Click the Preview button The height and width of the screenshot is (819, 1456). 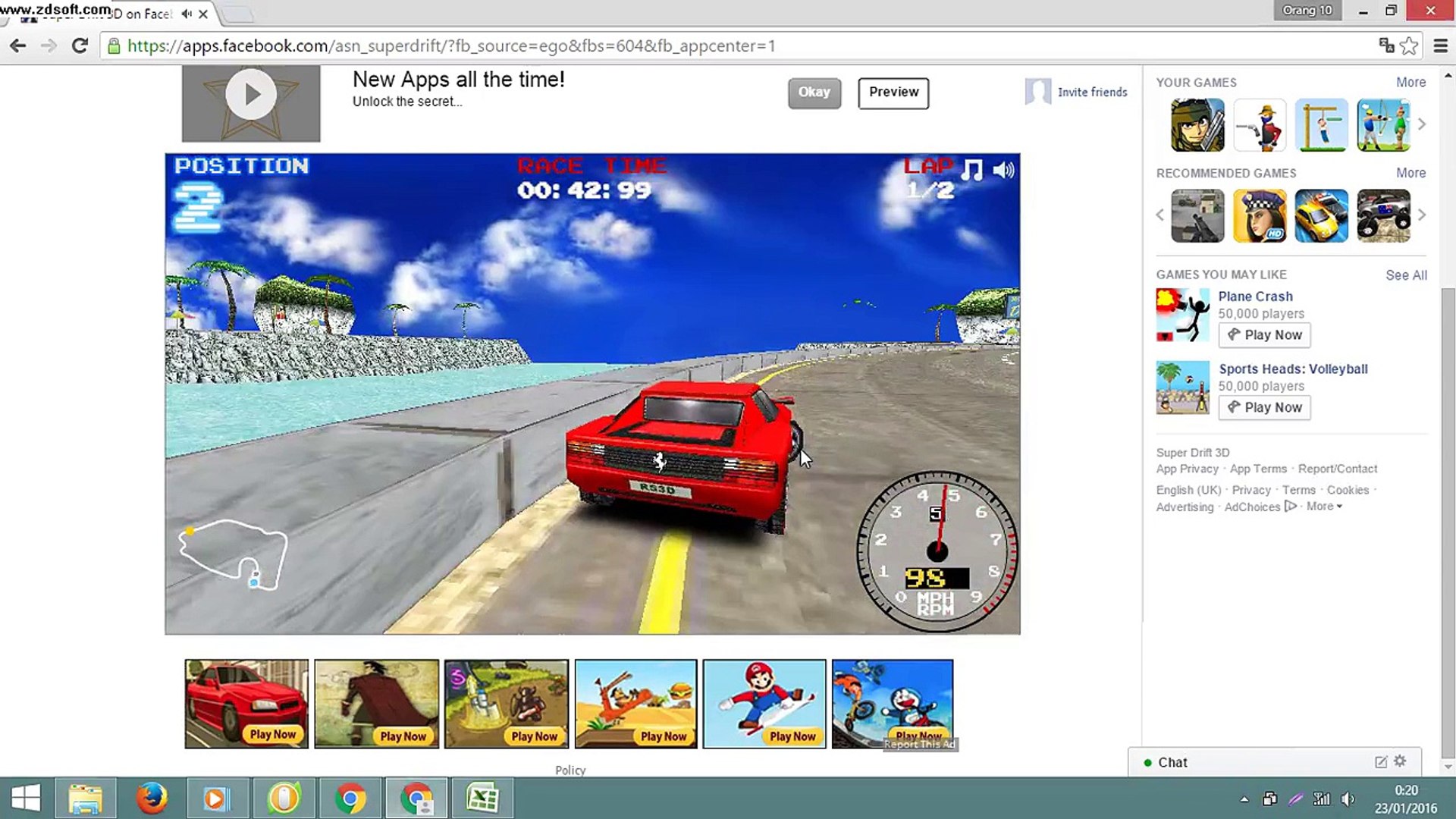(893, 93)
